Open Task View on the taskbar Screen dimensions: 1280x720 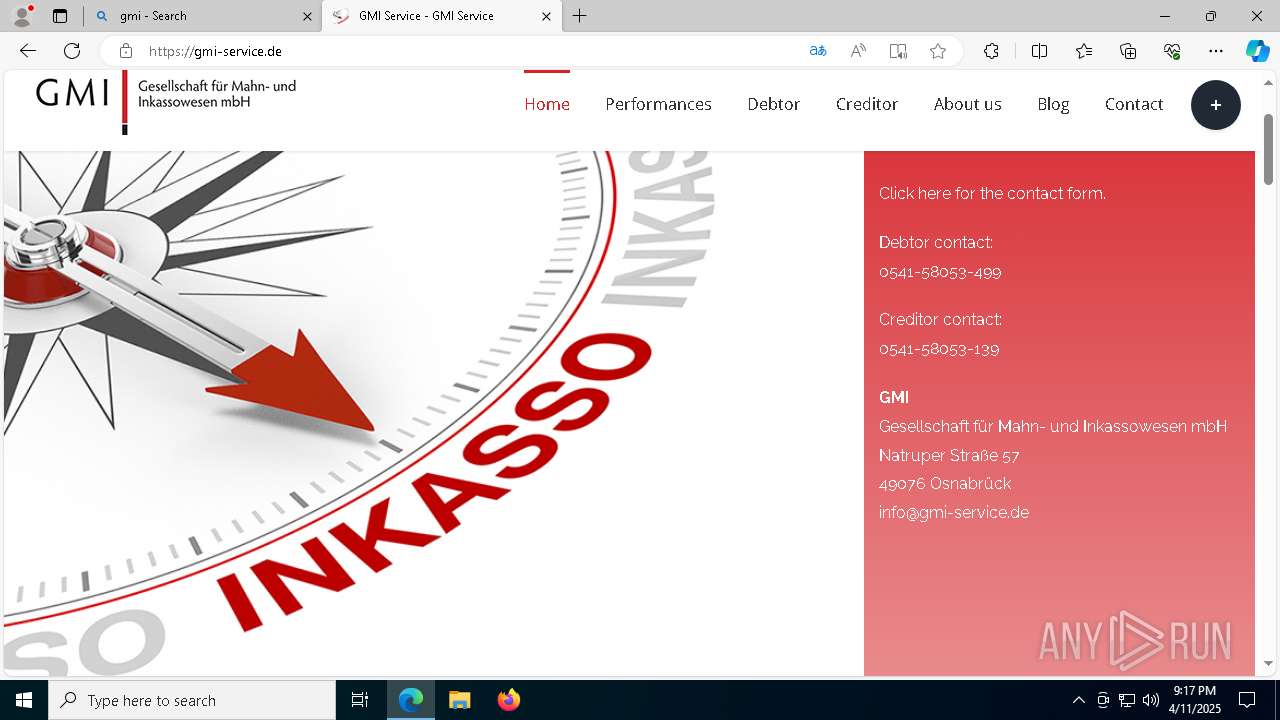[360, 700]
